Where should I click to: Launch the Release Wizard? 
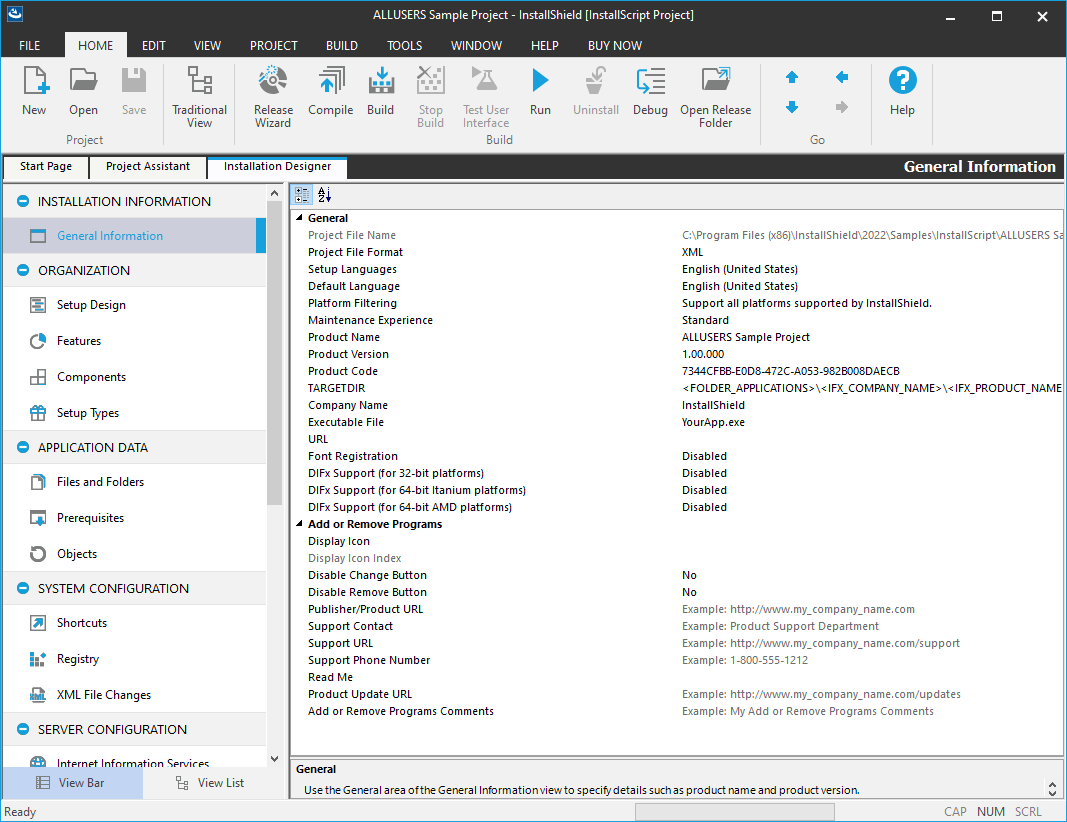[272, 95]
